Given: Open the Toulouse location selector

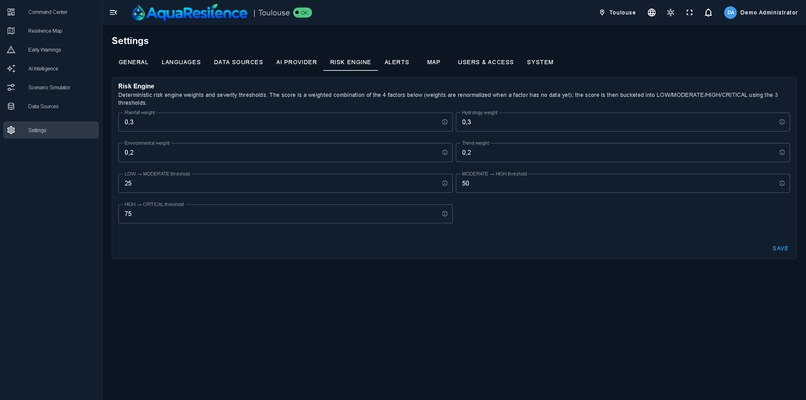Looking at the screenshot, I should click(617, 12).
